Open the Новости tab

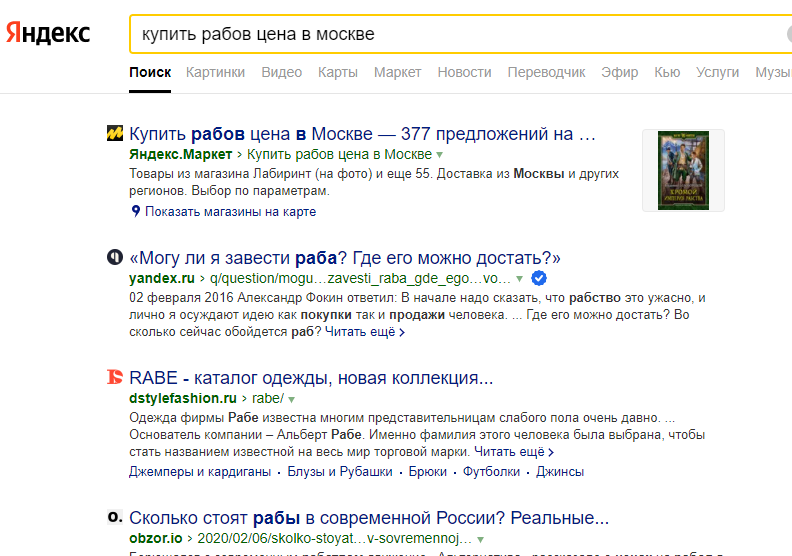coord(464,72)
